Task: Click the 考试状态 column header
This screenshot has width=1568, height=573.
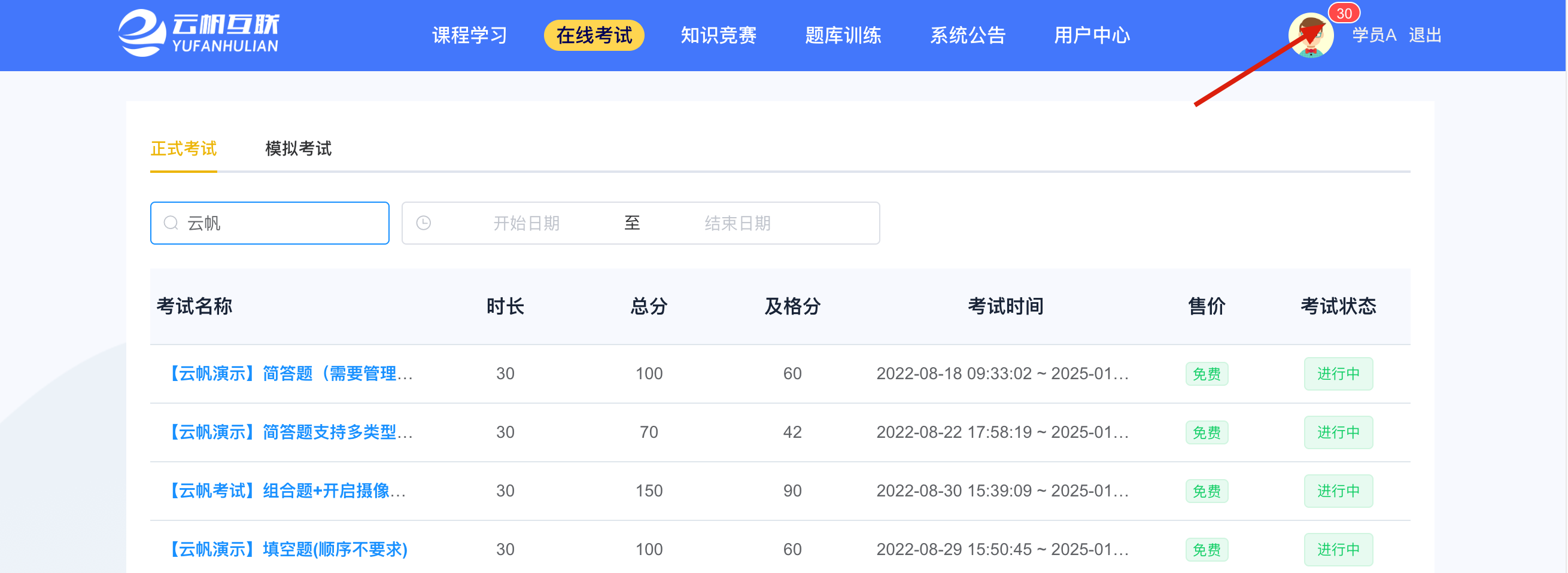Action: pyautogui.click(x=1338, y=306)
